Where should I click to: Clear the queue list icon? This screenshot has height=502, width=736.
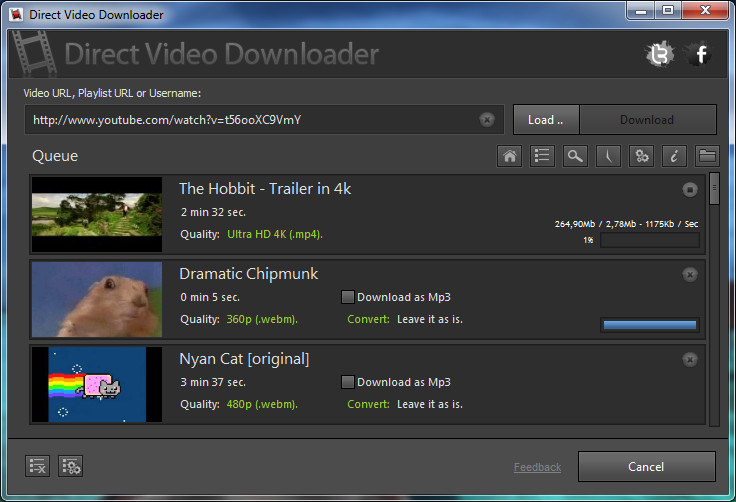[38, 466]
